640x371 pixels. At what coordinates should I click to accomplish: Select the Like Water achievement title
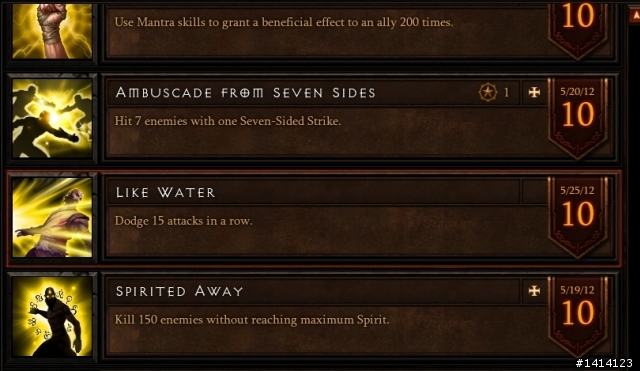click(165, 192)
